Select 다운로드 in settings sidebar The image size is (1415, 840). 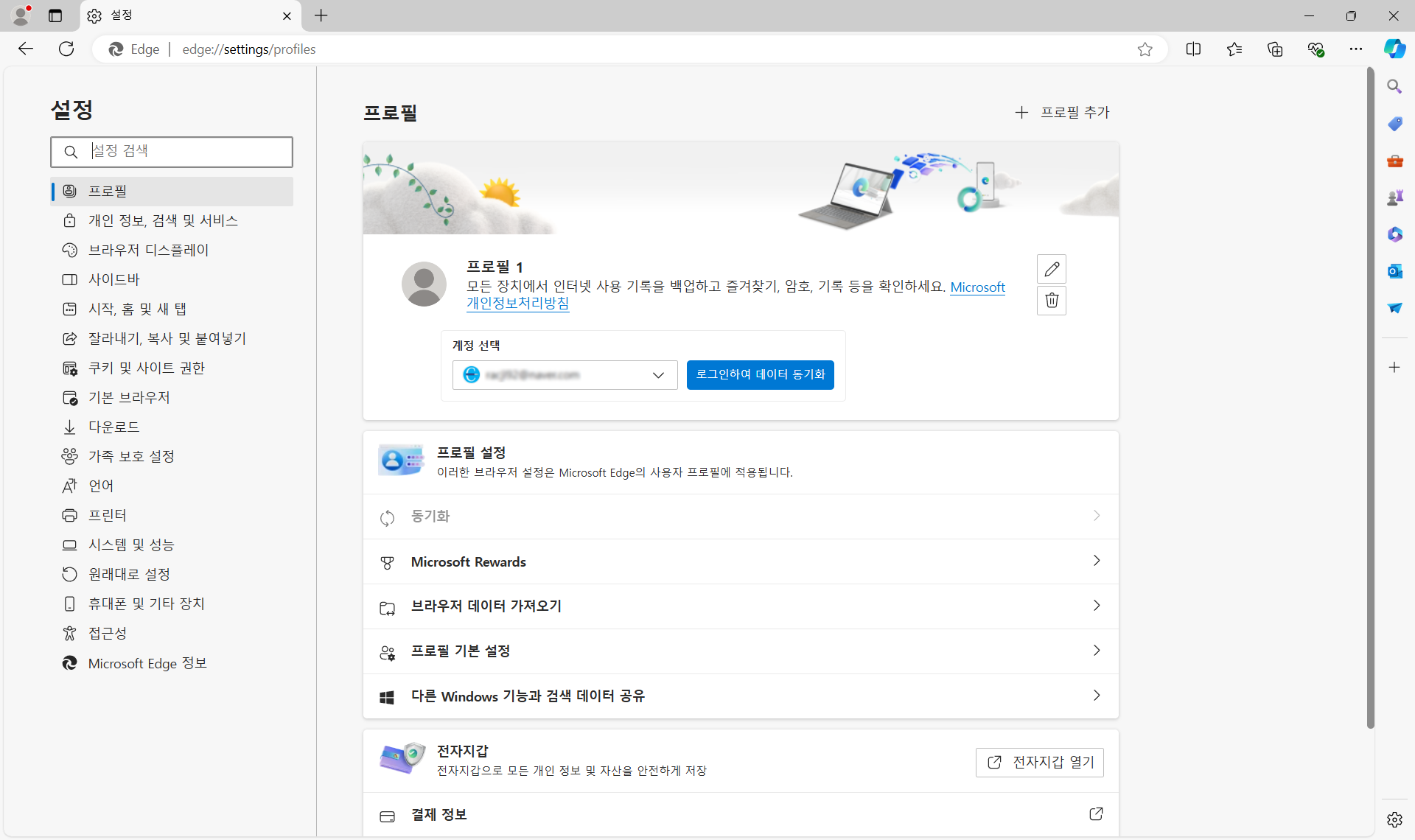coord(113,427)
